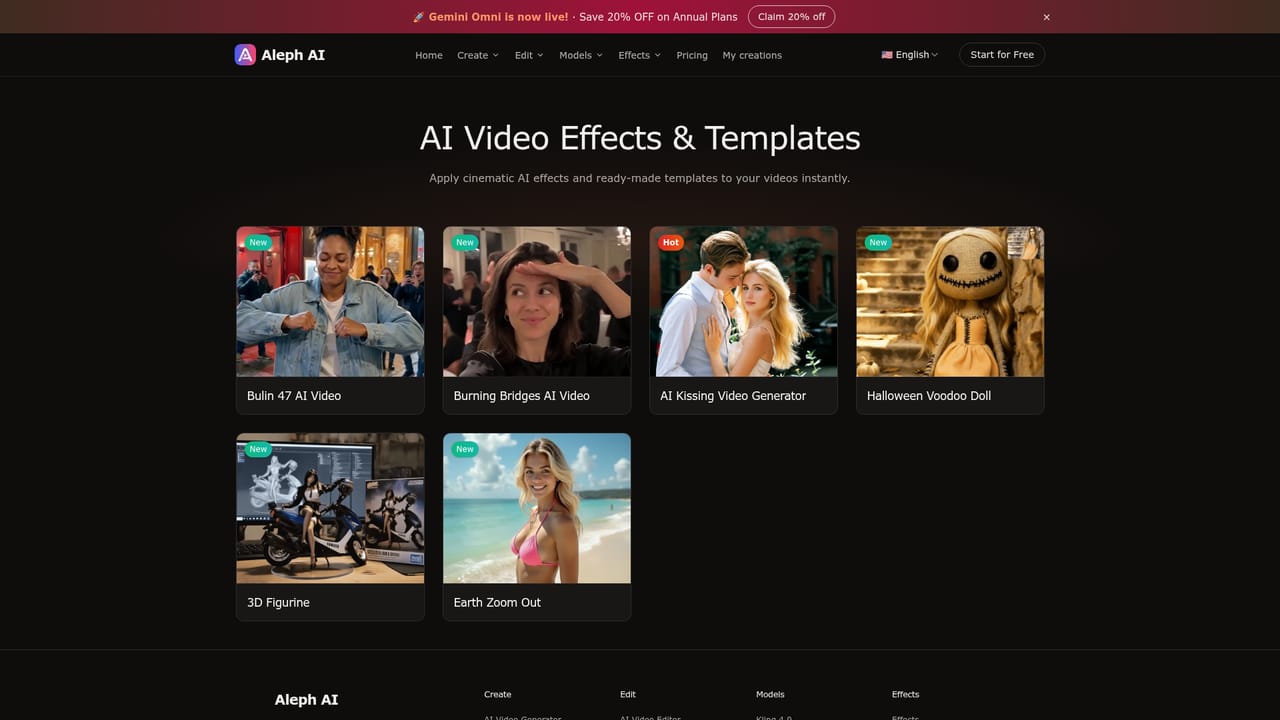Open the Pricing page
The width and height of the screenshot is (1280, 720).
pyautogui.click(x=692, y=55)
